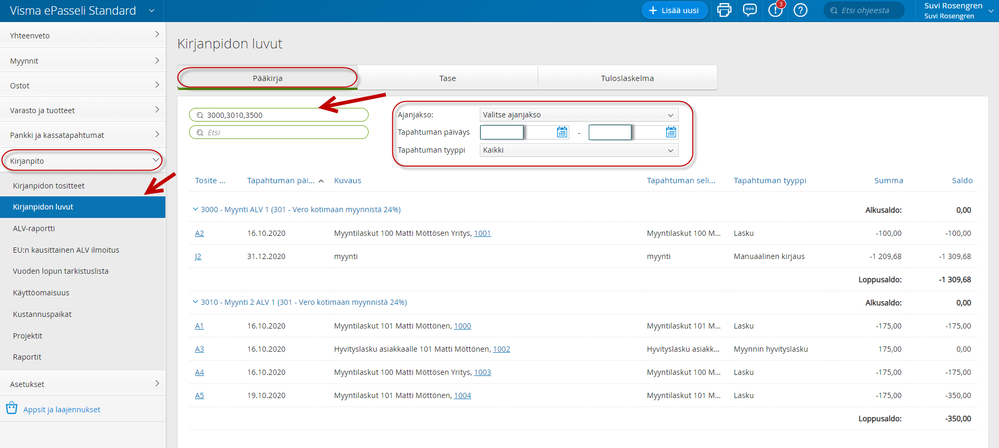Open voucher A5 link
The height and width of the screenshot is (448, 999).
[x=199, y=395]
